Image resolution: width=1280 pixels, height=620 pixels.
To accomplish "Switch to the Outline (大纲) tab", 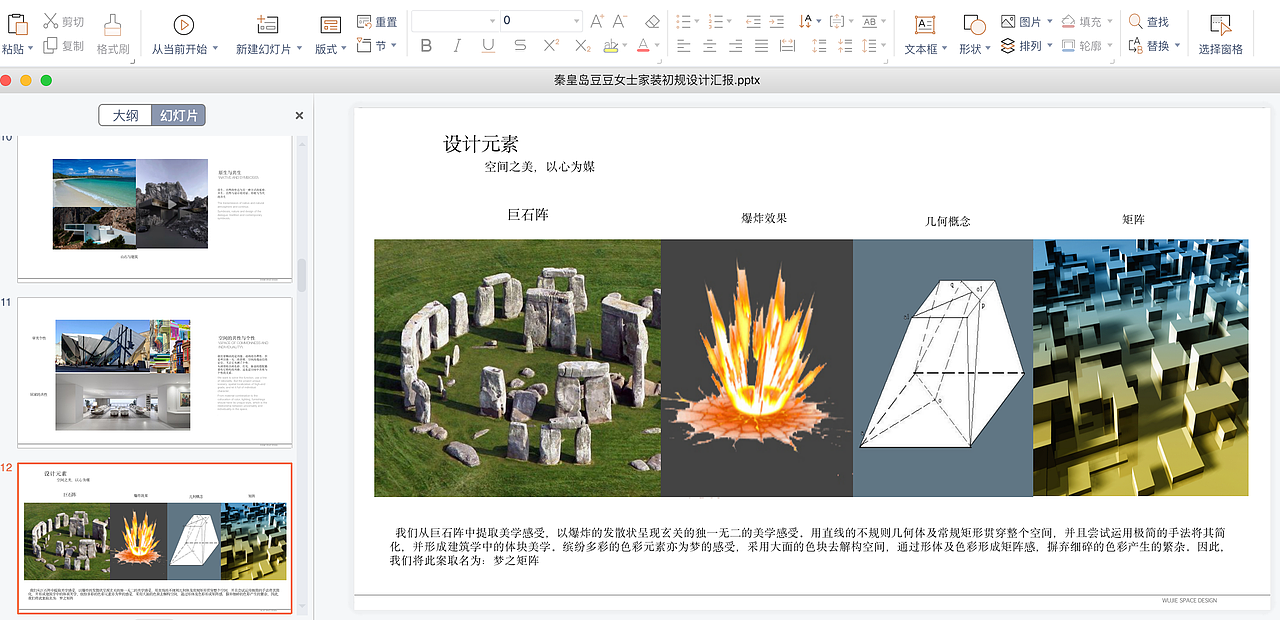I will coord(126,115).
